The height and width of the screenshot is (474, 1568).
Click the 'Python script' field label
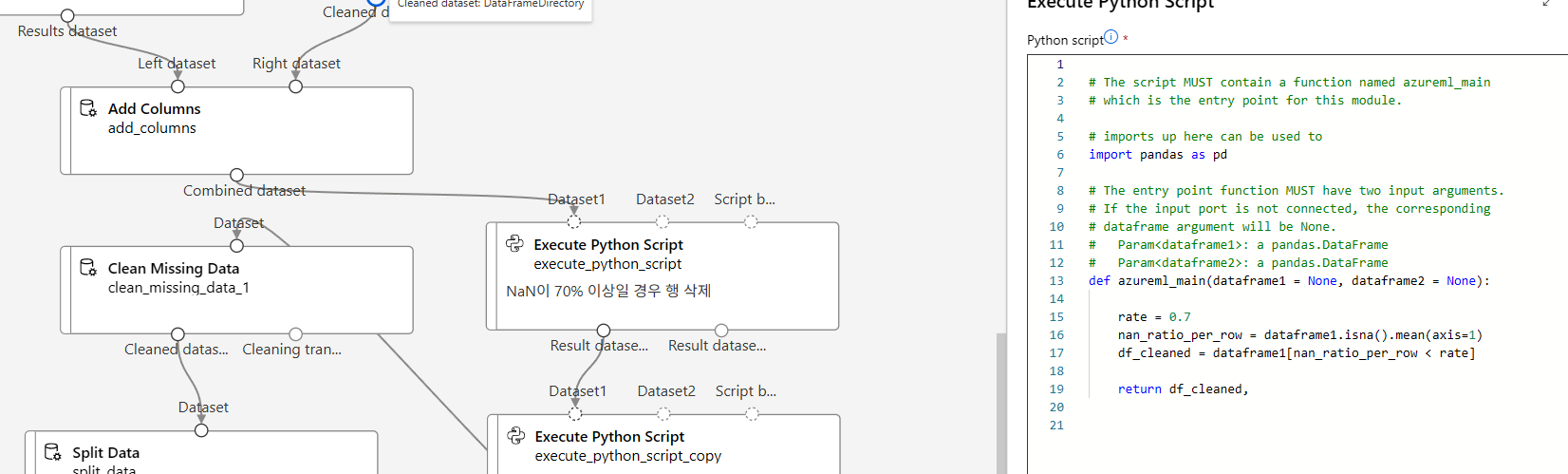click(x=1065, y=40)
